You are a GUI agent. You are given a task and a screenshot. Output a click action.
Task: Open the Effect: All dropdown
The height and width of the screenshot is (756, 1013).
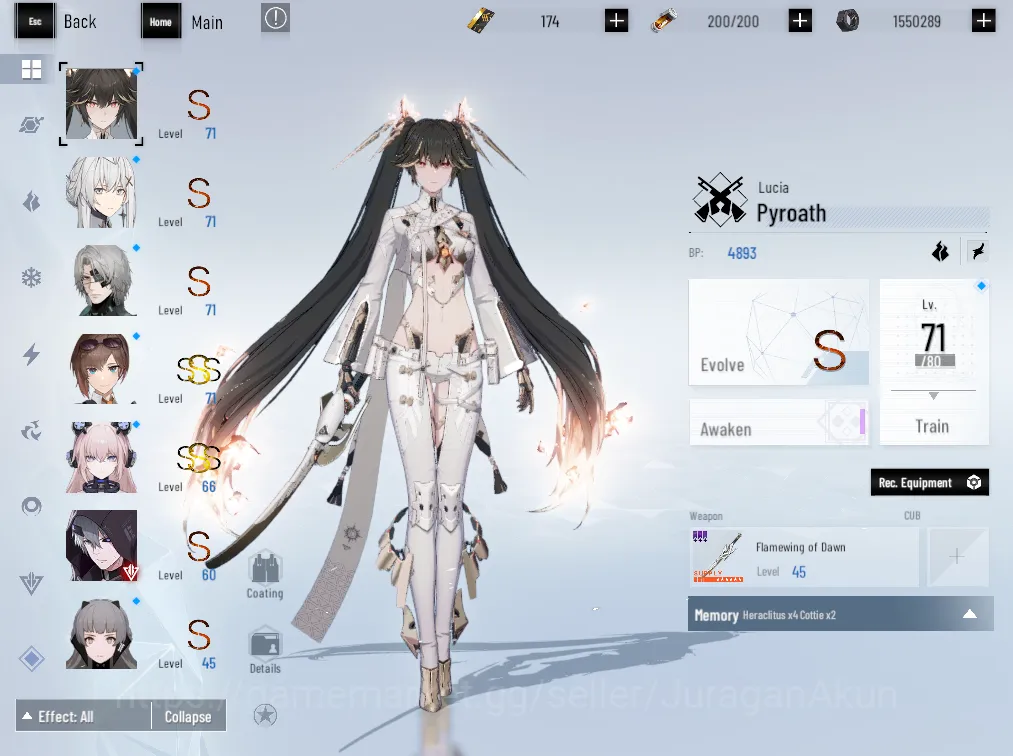(x=83, y=716)
